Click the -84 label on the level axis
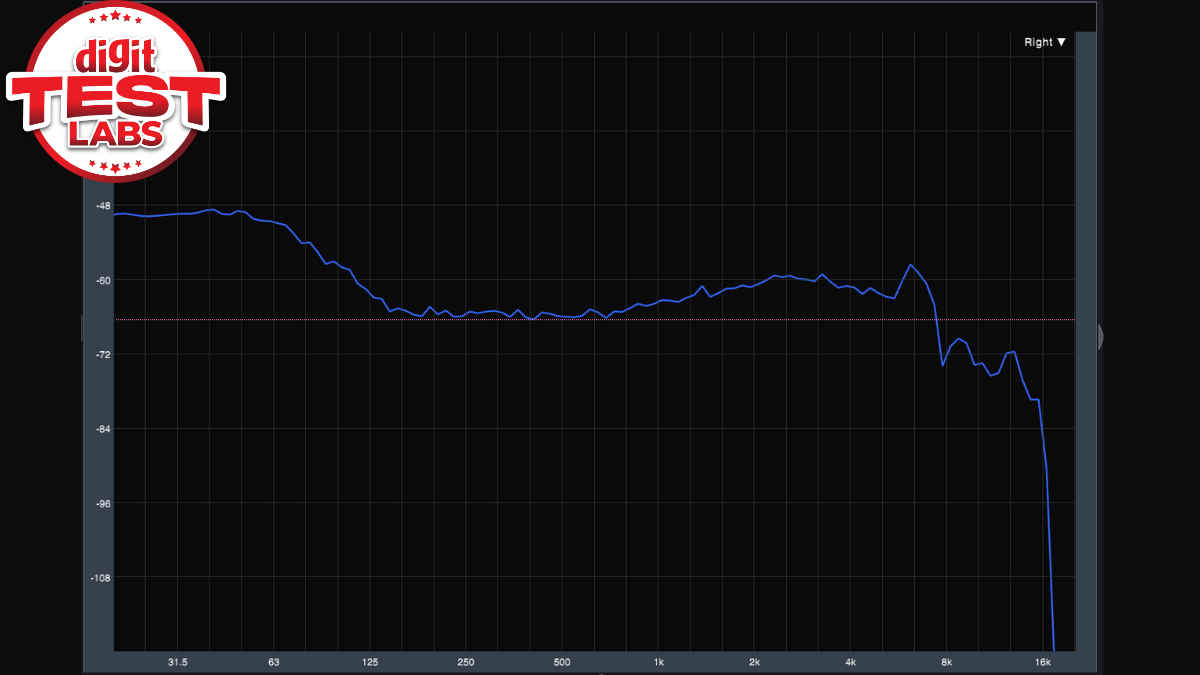The width and height of the screenshot is (1200, 675). point(101,429)
